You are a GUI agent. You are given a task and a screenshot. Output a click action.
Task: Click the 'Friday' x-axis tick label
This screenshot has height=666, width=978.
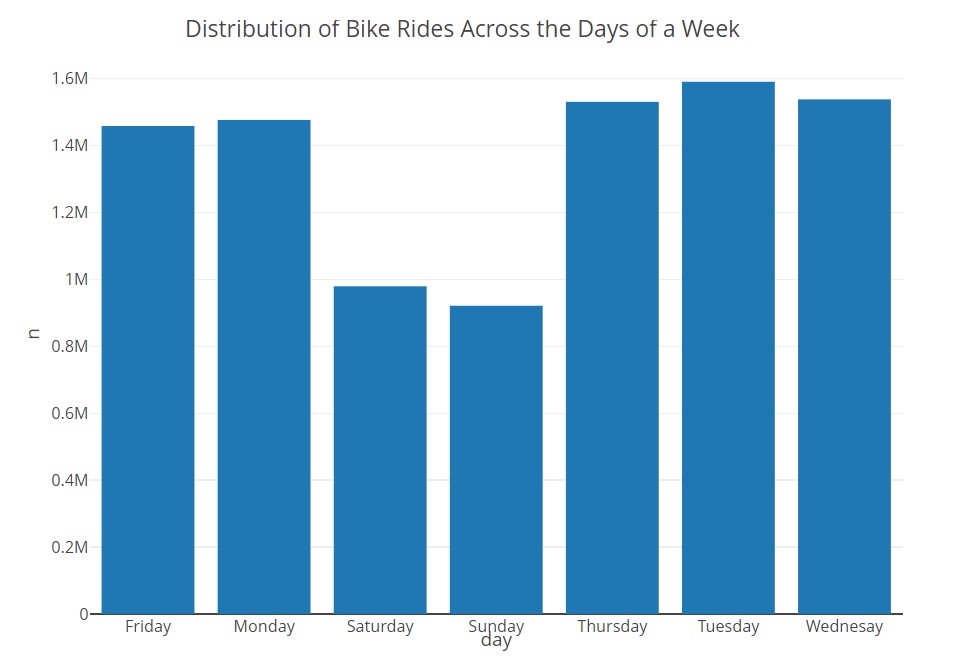(148, 627)
